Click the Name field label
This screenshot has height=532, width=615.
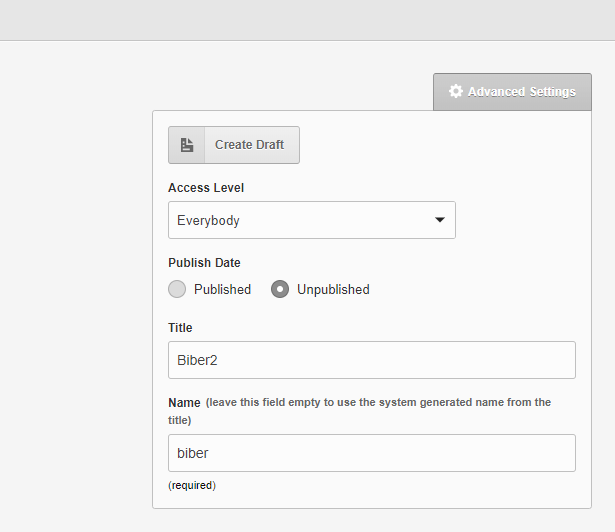pyautogui.click(x=184, y=403)
